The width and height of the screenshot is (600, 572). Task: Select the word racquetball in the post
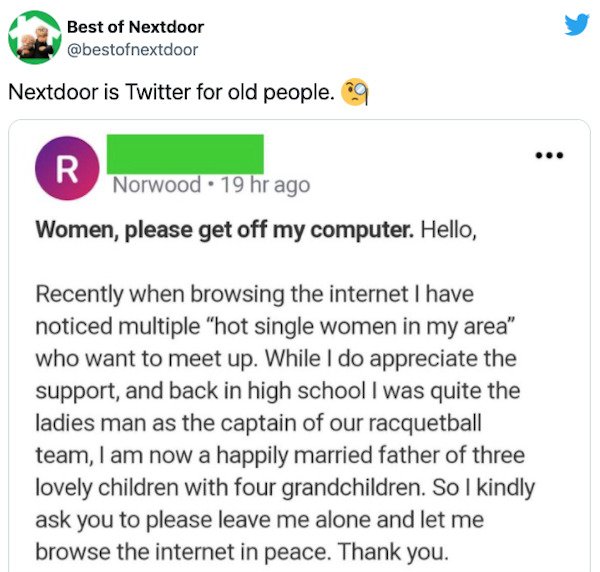[x=425, y=424]
